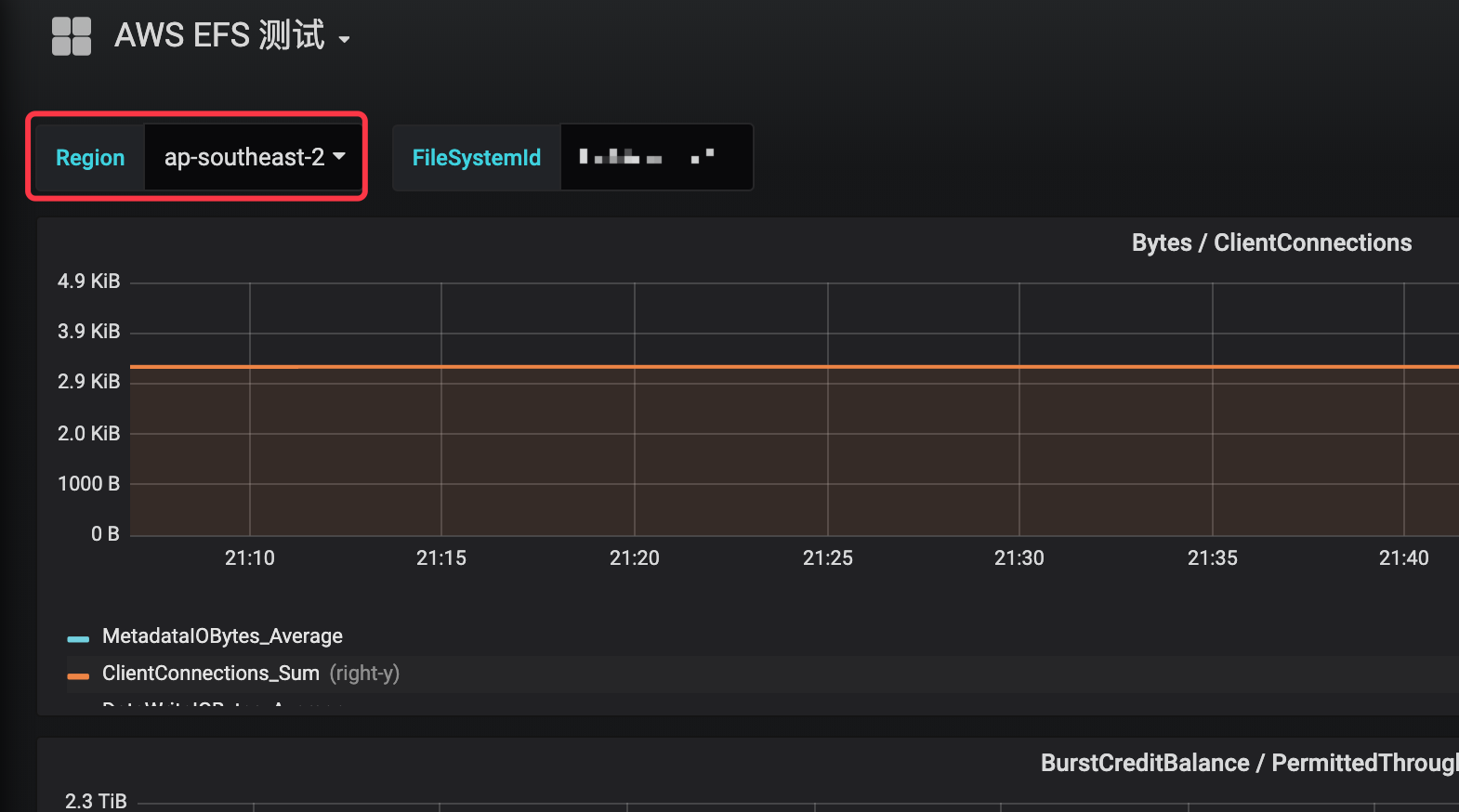Click the ClientConnections_Sum orange color swatch
Screen dimensions: 1459x812
pos(78,675)
